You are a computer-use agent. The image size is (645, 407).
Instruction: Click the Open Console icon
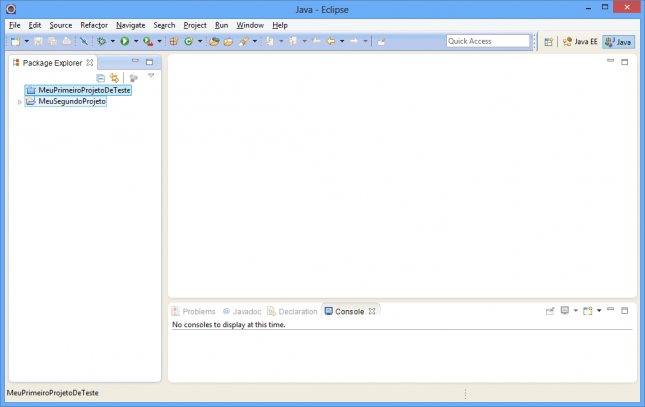pyautogui.click(x=588, y=311)
